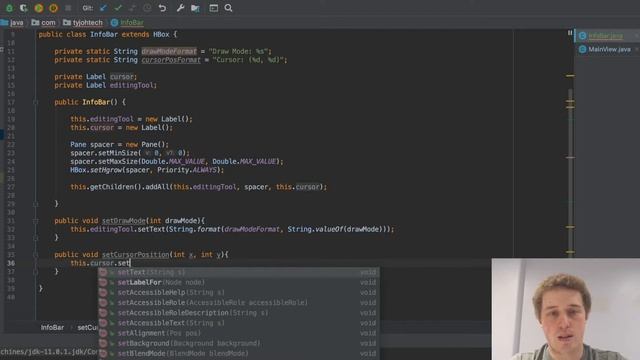Choose setBackground completion suggestion
640x360 pixels.
[239, 344]
